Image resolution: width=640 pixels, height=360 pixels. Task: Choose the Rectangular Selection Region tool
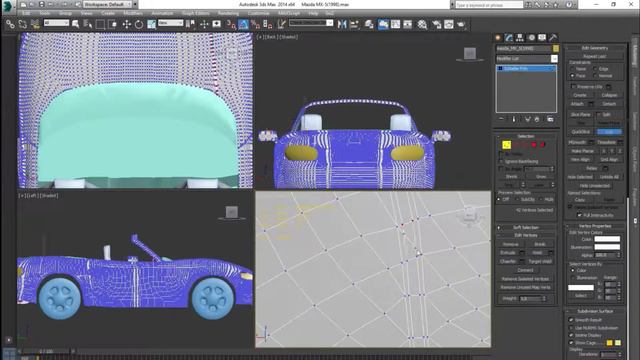pyautogui.click(x=100, y=24)
